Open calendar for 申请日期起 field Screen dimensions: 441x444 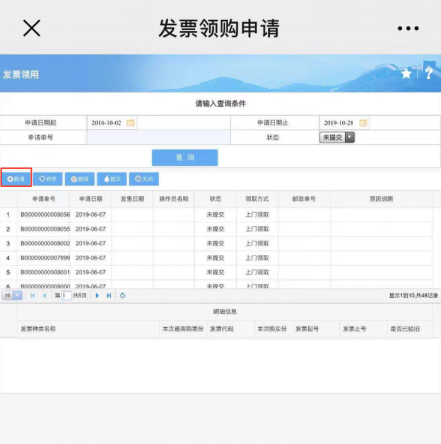coord(130,123)
